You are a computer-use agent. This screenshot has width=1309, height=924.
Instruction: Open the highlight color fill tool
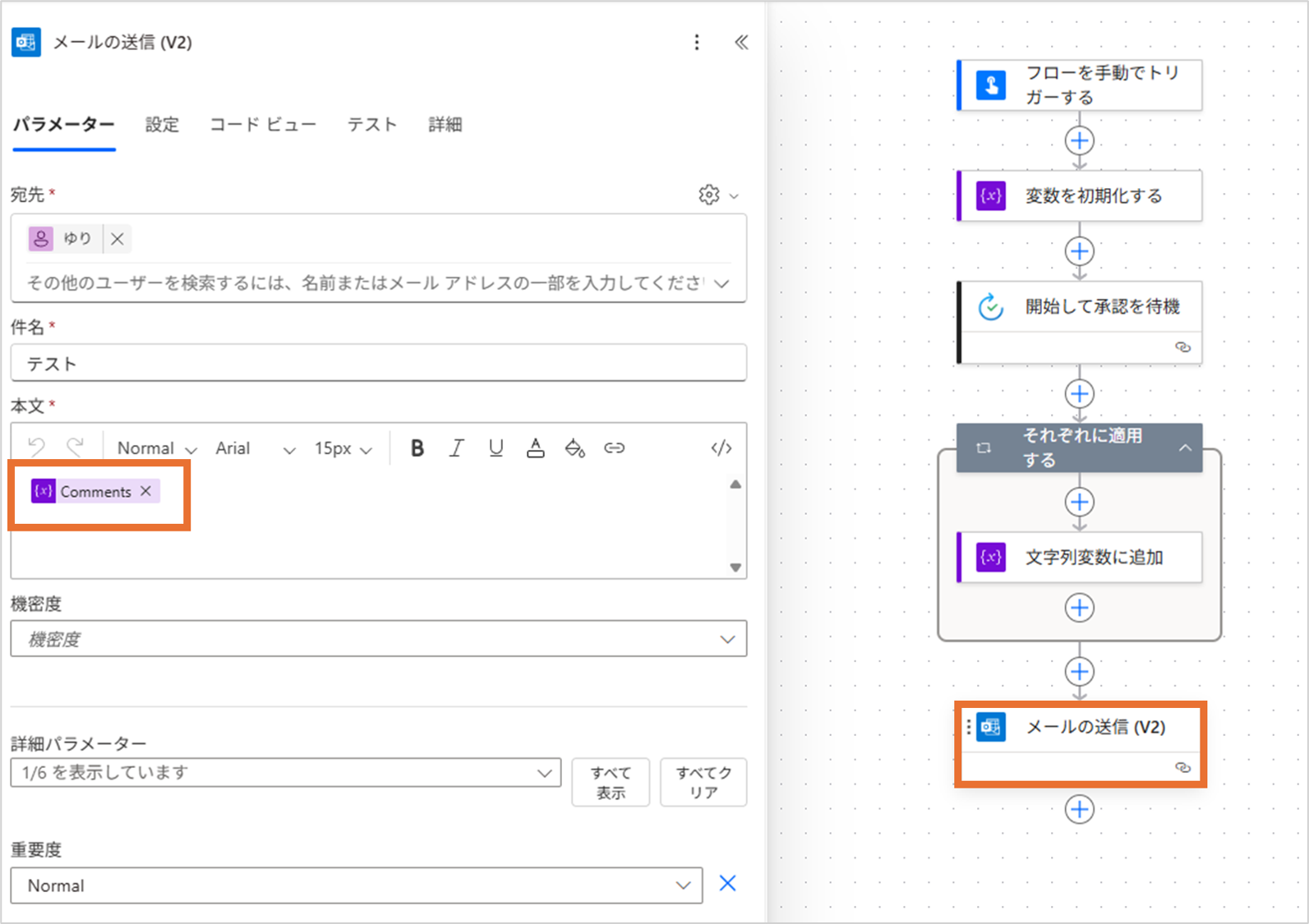574,448
